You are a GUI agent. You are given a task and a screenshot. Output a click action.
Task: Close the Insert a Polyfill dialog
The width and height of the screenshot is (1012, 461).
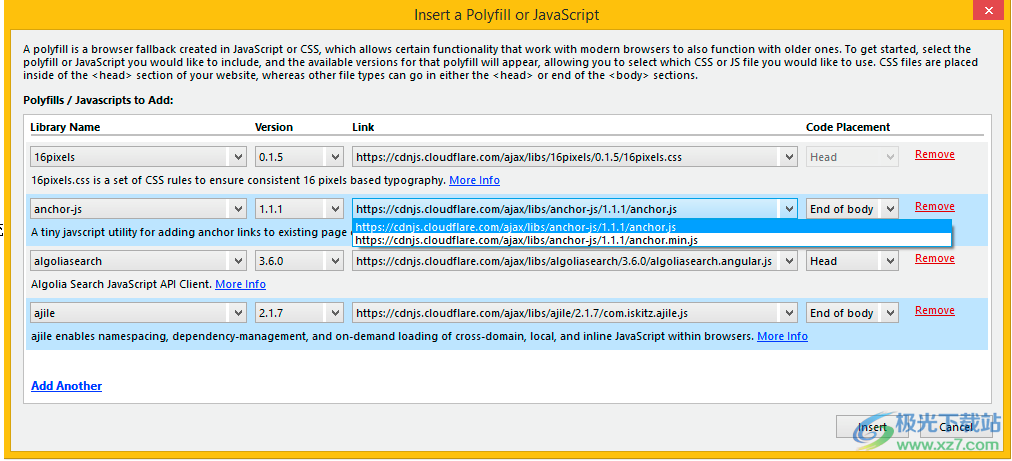coord(987,12)
